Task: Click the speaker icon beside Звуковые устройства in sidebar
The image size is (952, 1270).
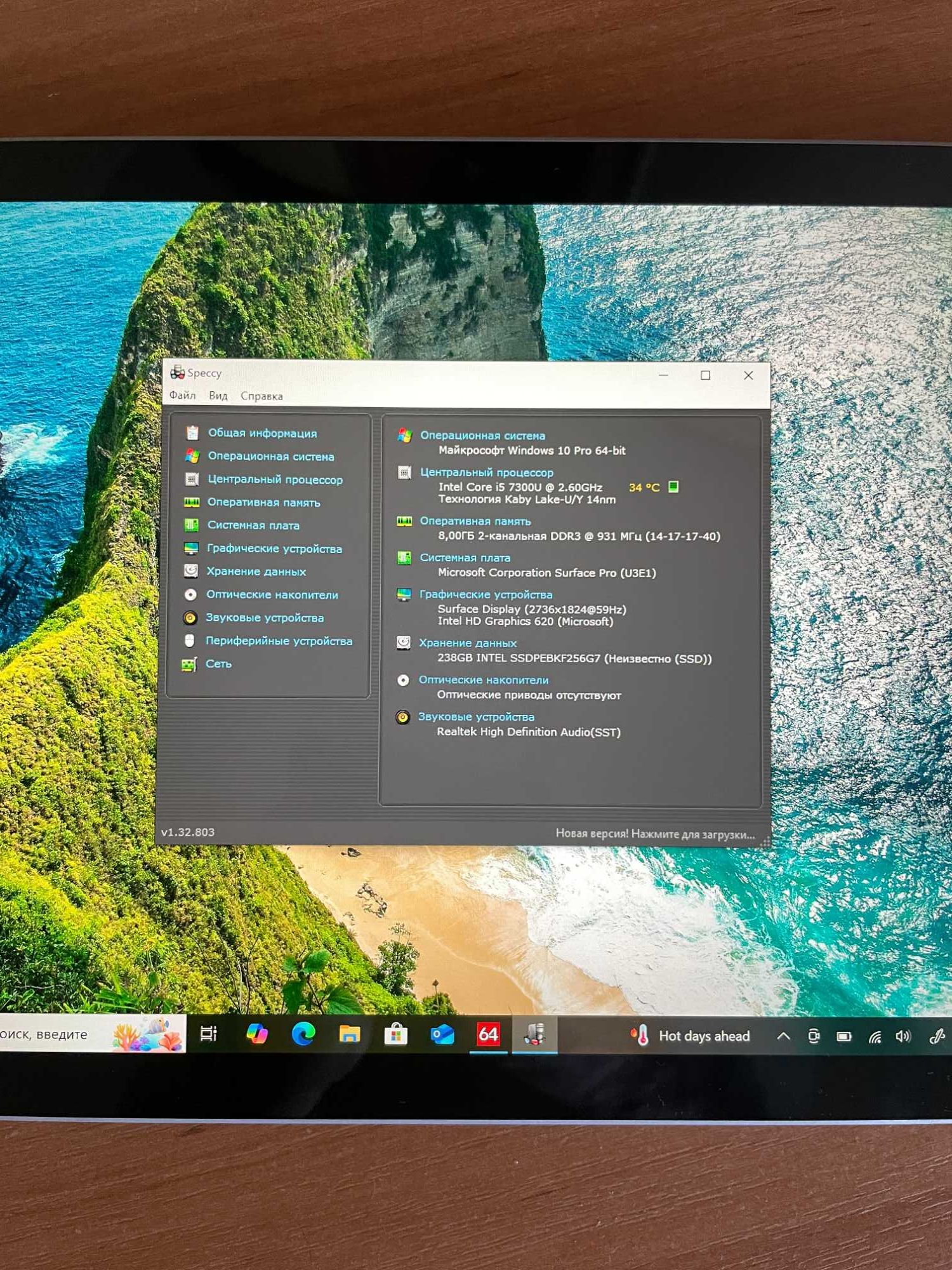Action: (190, 617)
